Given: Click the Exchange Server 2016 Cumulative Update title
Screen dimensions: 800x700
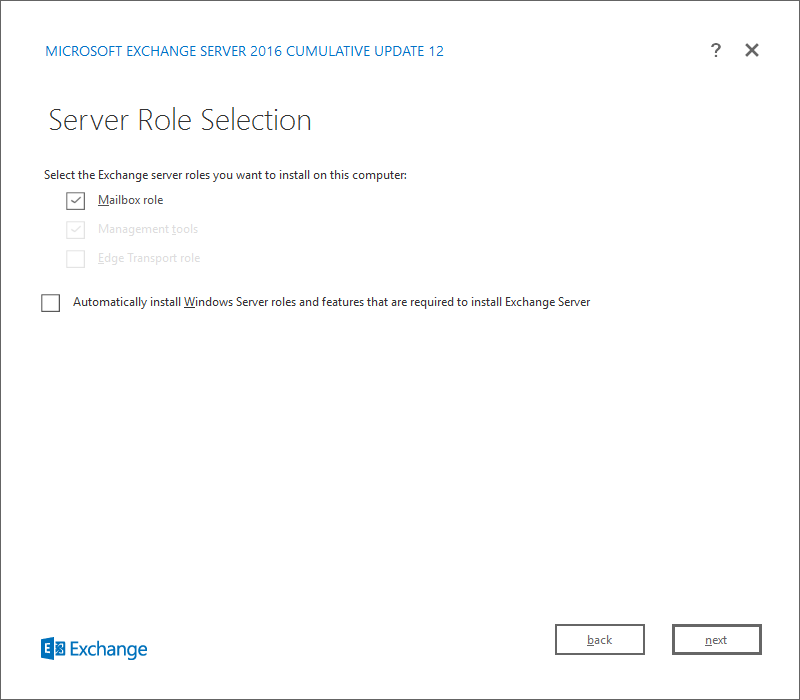Looking at the screenshot, I should tap(244, 51).
